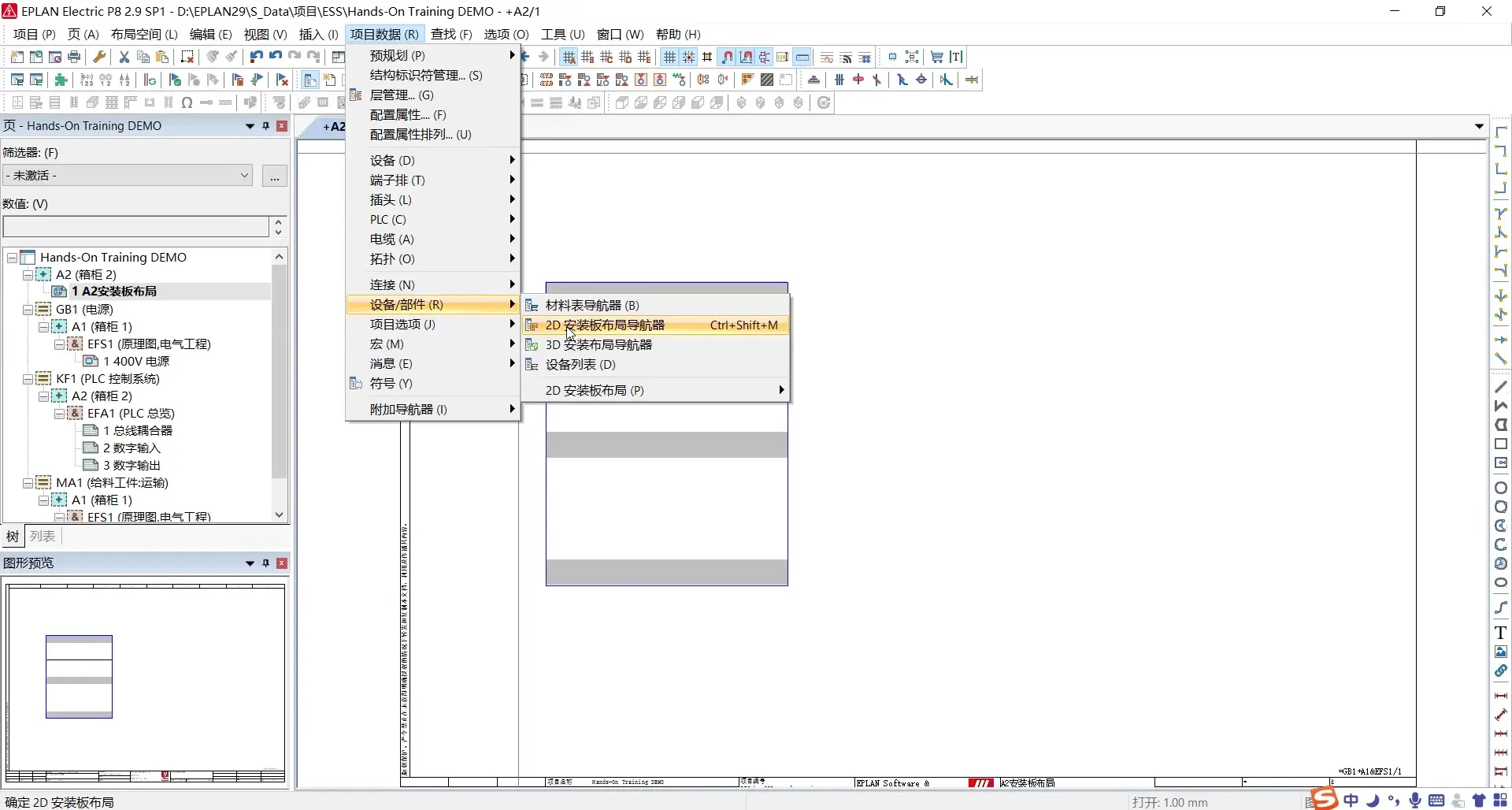Click the Copy icon in toolbar

143,57
